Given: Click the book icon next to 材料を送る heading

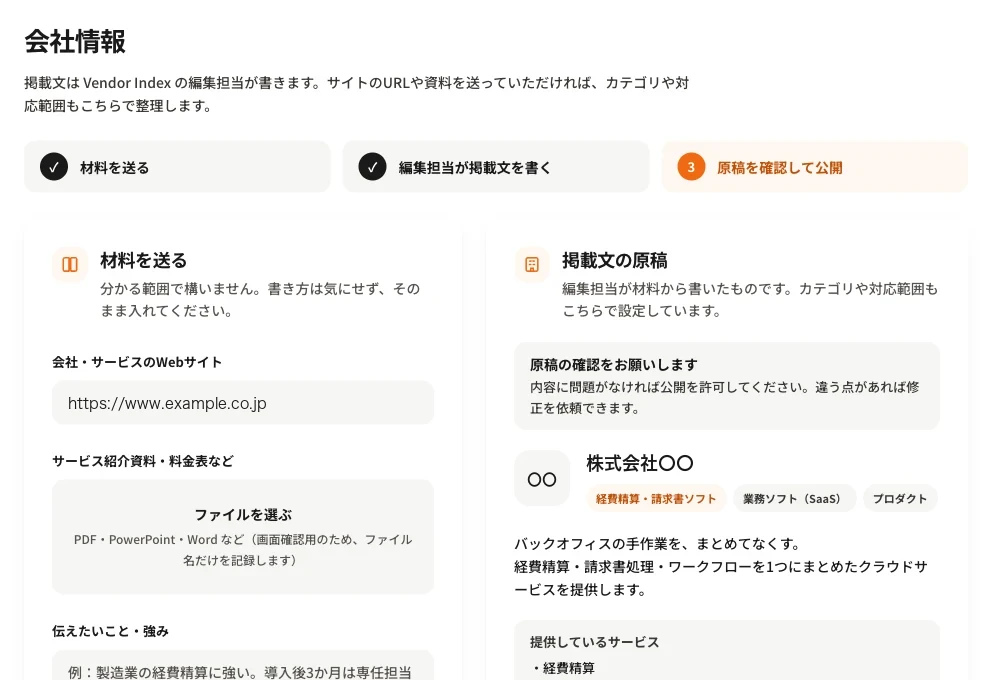Looking at the screenshot, I should [70, 264].
